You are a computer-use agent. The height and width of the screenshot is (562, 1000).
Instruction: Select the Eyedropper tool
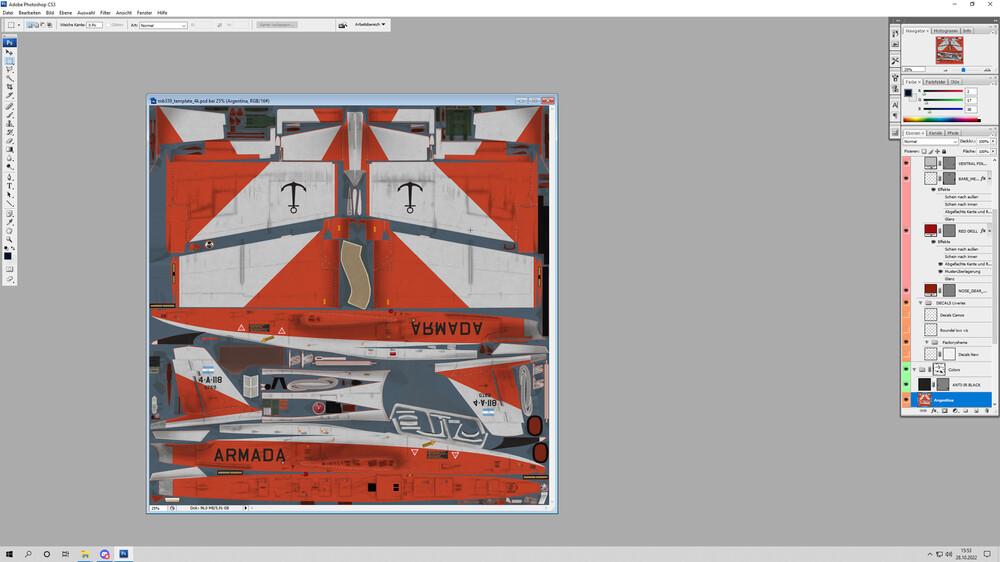(9, 223)
